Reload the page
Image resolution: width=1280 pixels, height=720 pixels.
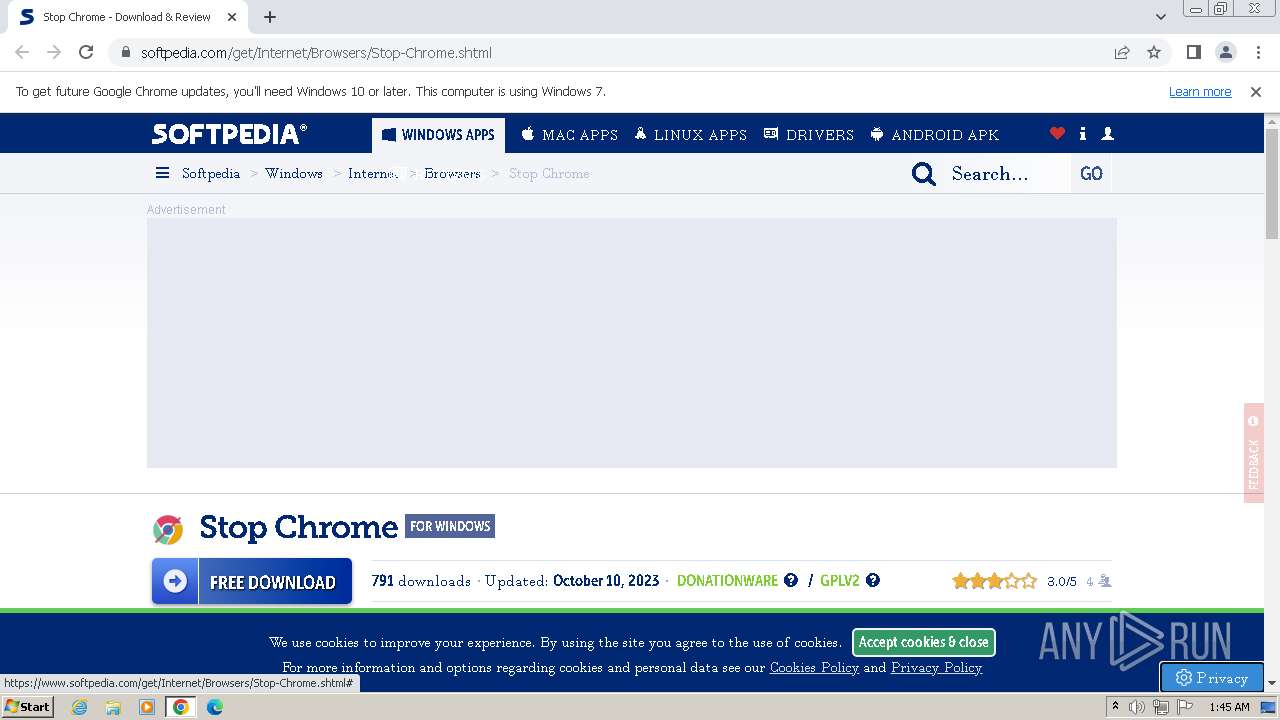pos(86,52)
